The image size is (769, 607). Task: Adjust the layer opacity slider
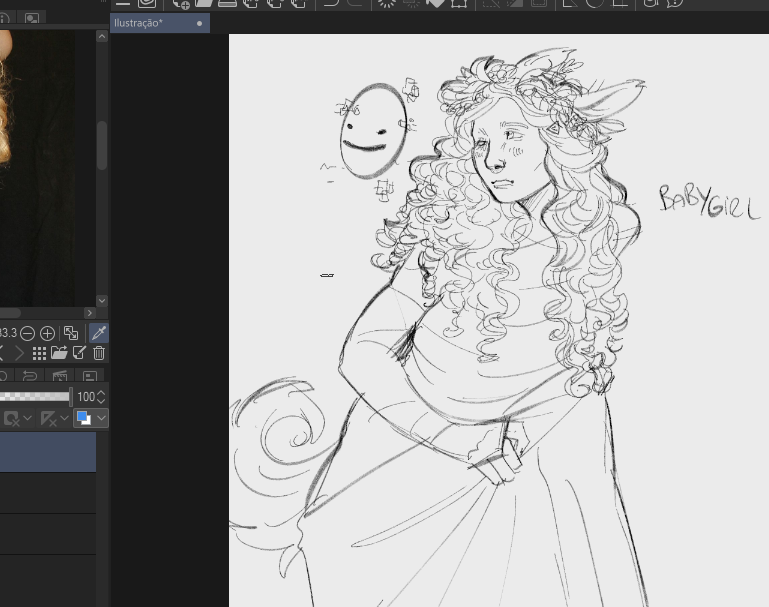34,397
